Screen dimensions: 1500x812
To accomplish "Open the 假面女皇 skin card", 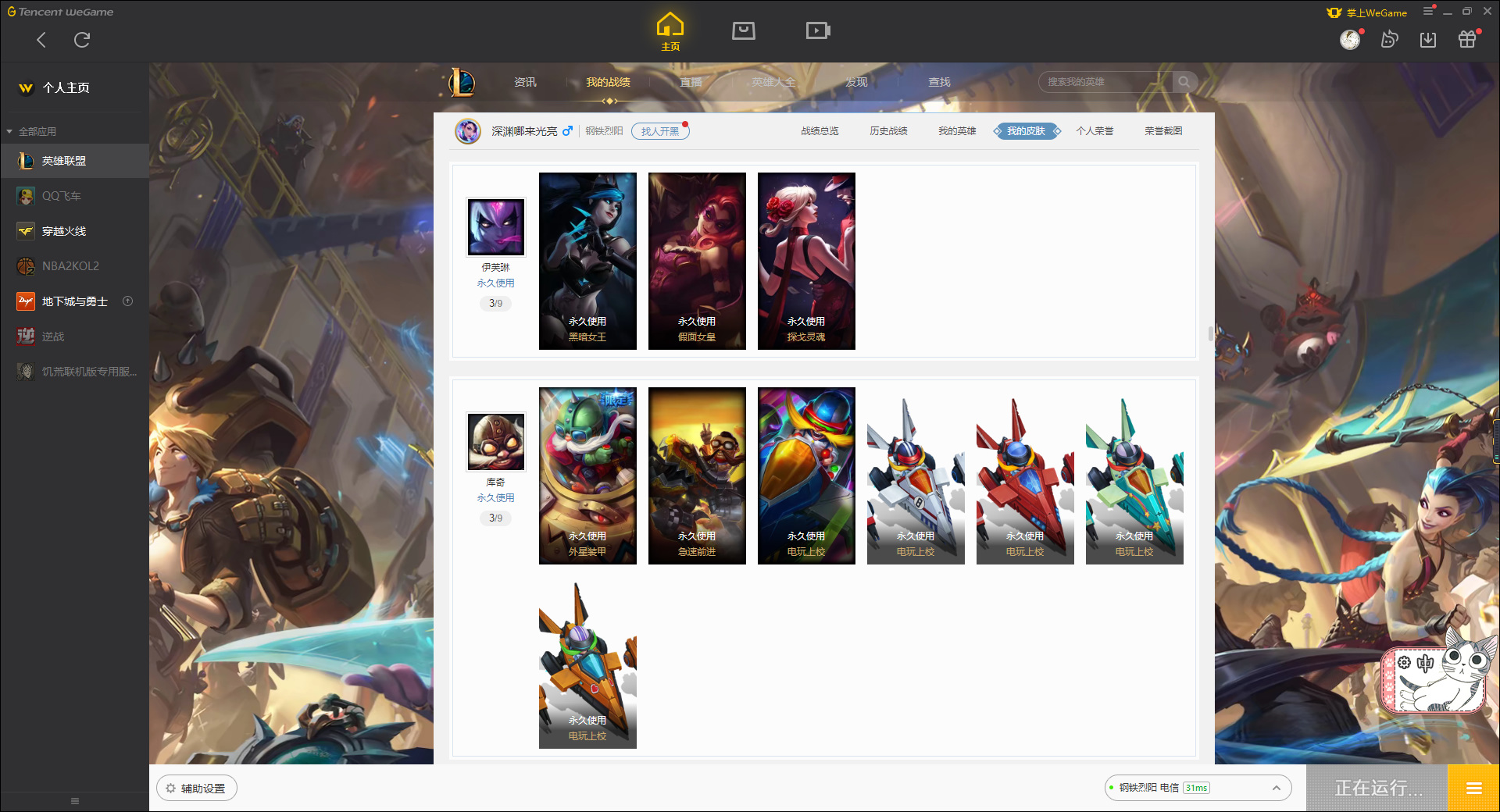I will (697, 261).
